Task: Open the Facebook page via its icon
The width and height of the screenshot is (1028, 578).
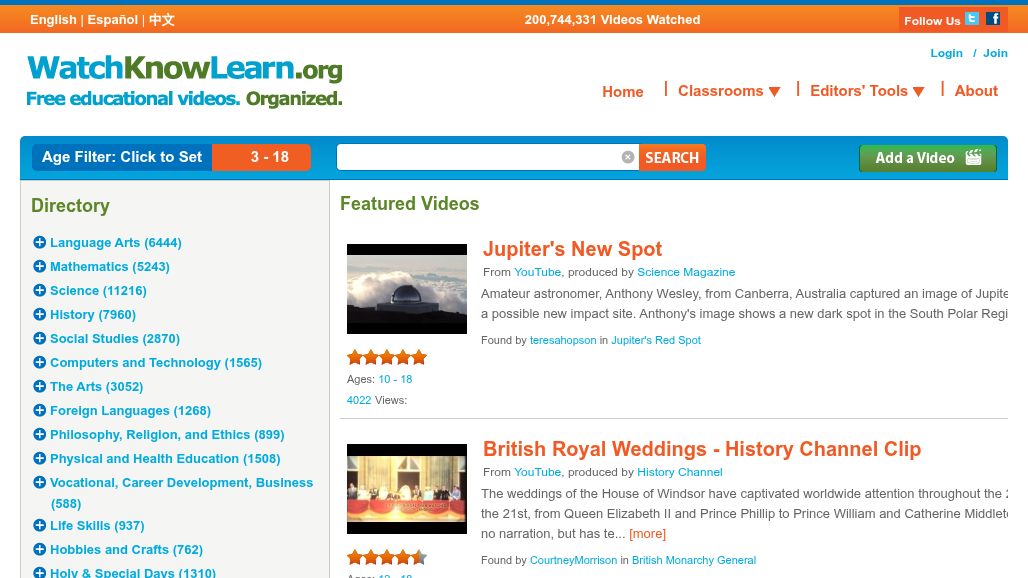Action: [993, 18]
